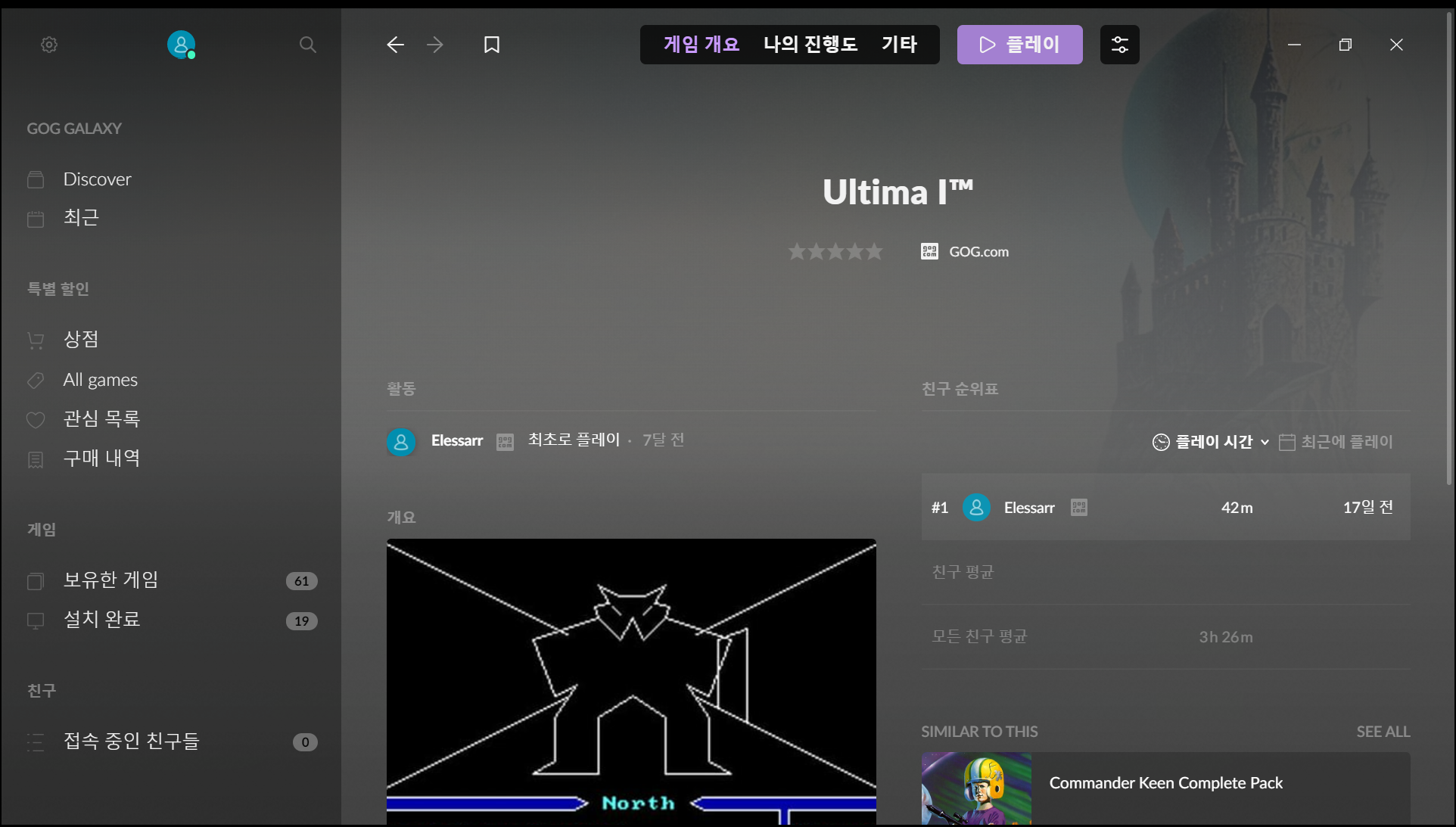The image size is (1456, 827).
Task: Bookmark this game page
Action: pos(492,45)
